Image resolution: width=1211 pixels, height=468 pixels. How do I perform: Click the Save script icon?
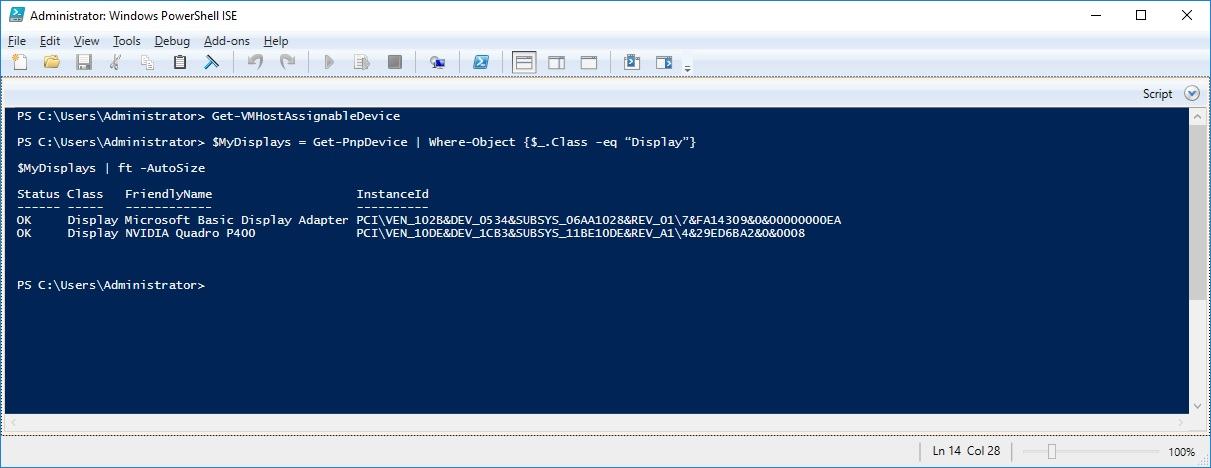[84, 63]
